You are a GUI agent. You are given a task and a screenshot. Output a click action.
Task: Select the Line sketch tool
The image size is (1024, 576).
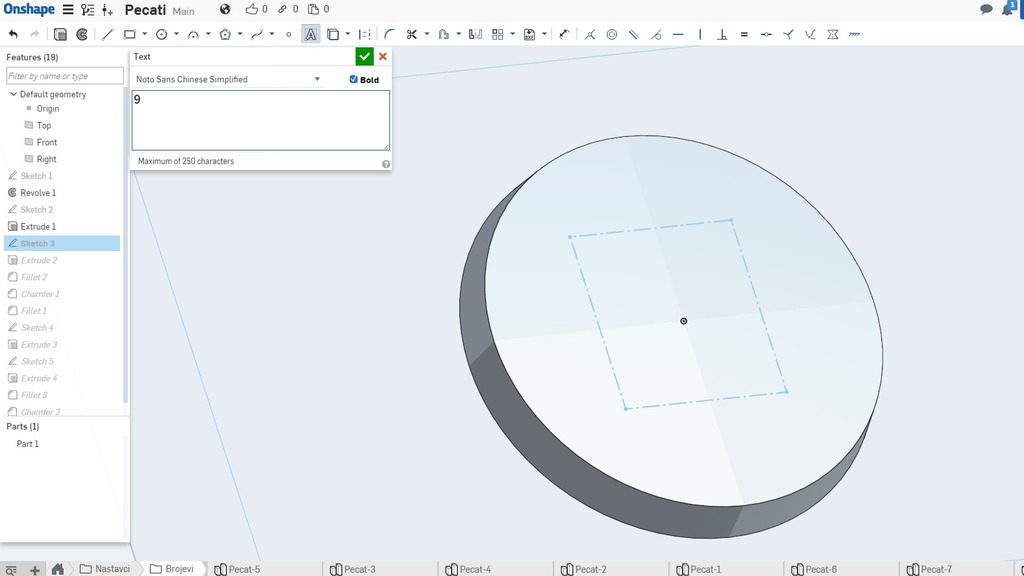point(108,34)
